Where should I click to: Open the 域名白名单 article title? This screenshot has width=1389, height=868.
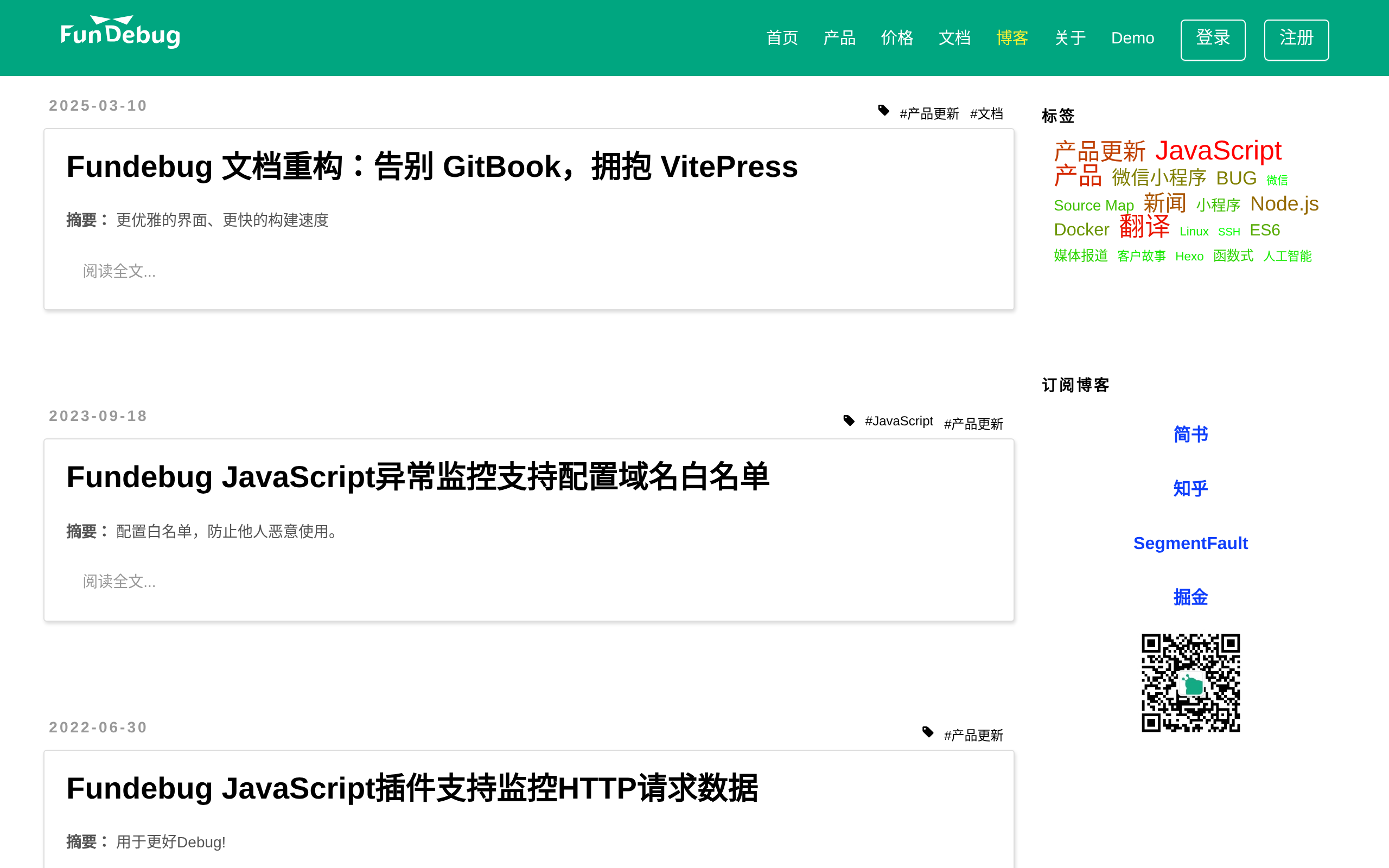pos(418,477)
